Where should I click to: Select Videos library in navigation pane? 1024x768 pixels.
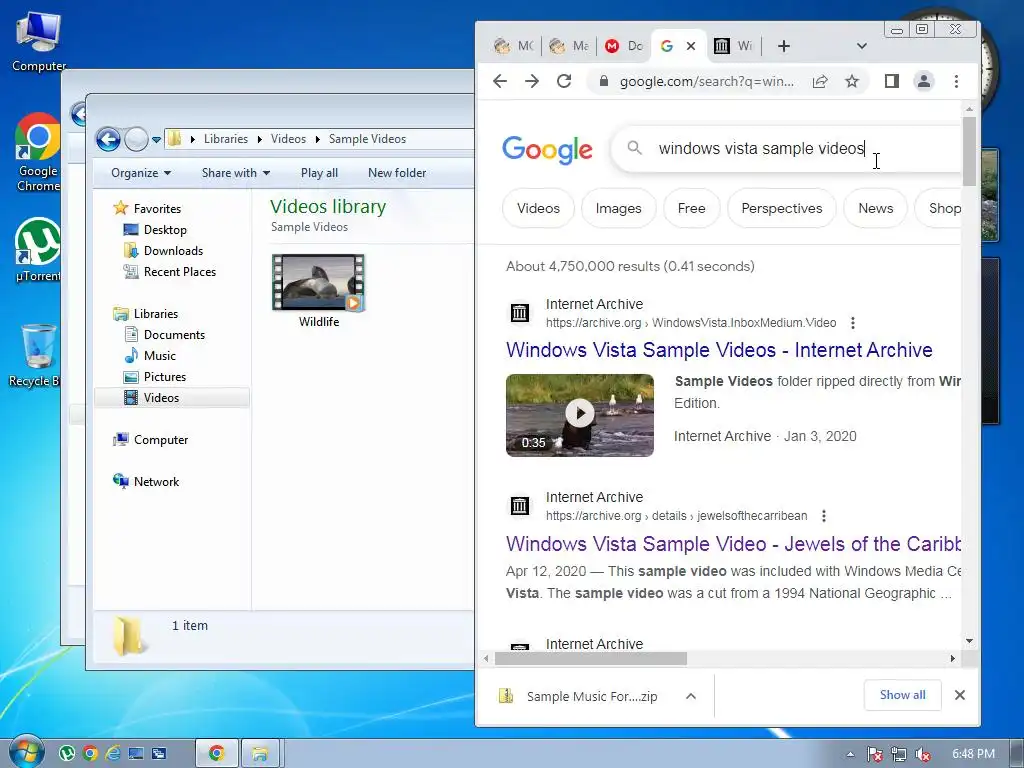(x=161, y=398)
